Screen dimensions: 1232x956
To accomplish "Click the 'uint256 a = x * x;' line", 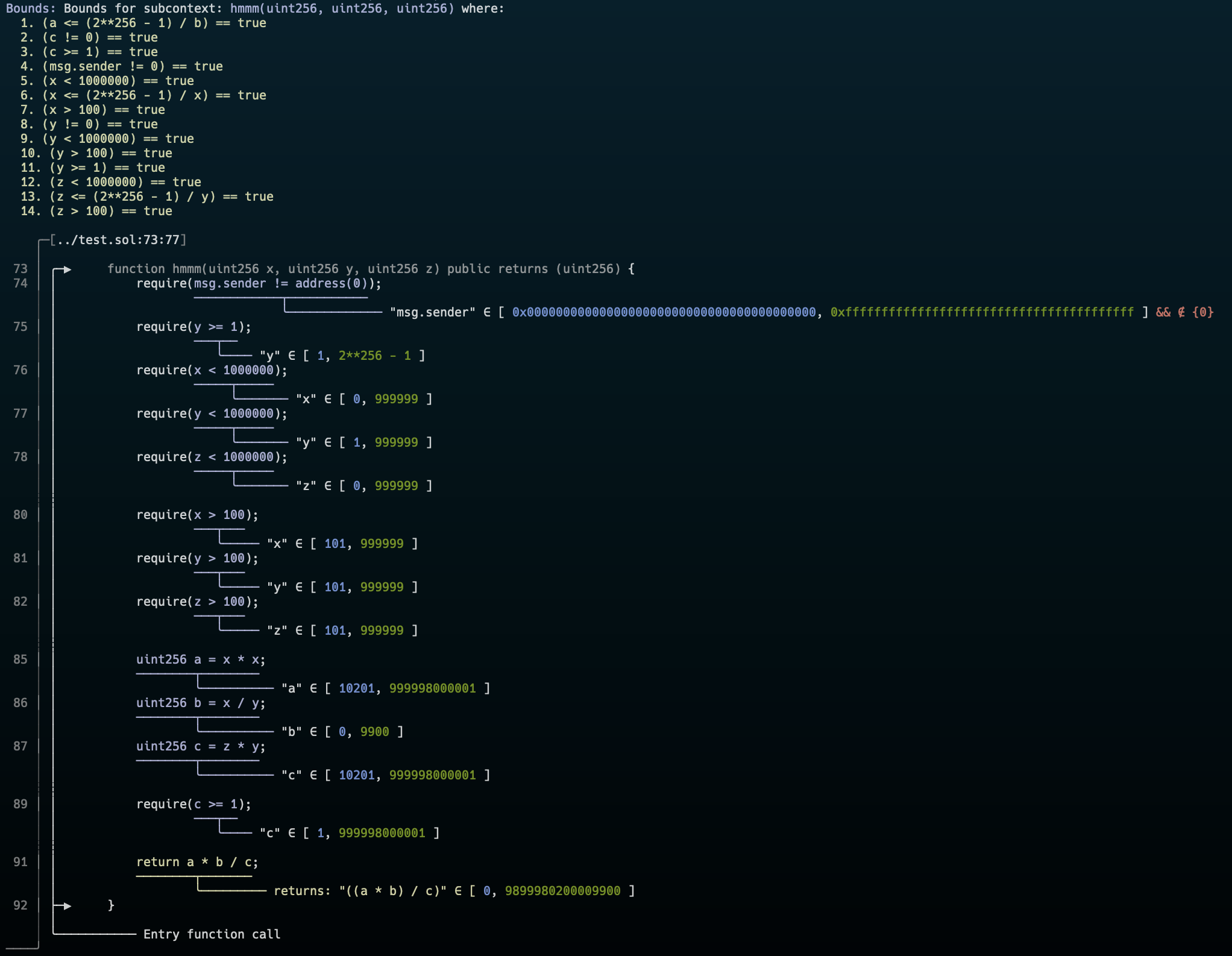I will [201, 659].
